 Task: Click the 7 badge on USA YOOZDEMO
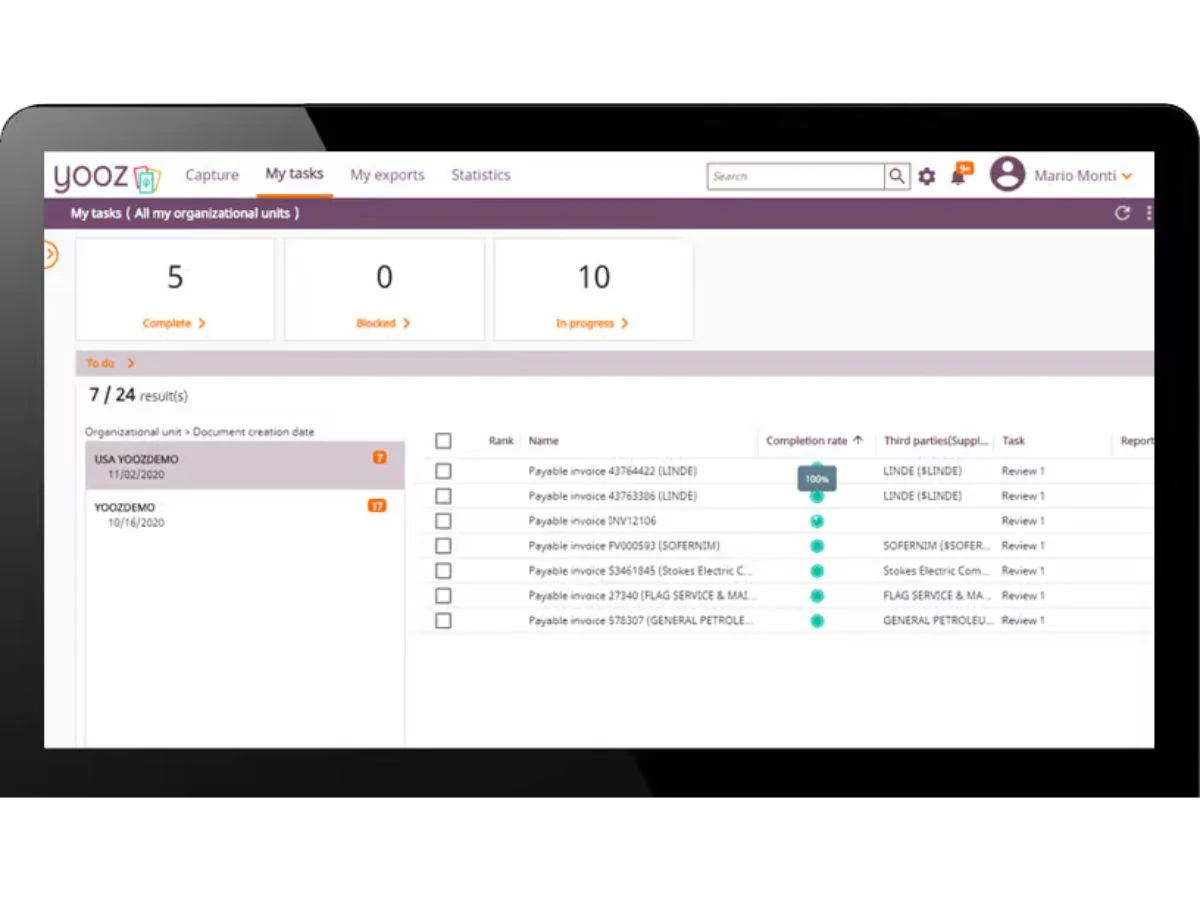(x=379, y=458)
